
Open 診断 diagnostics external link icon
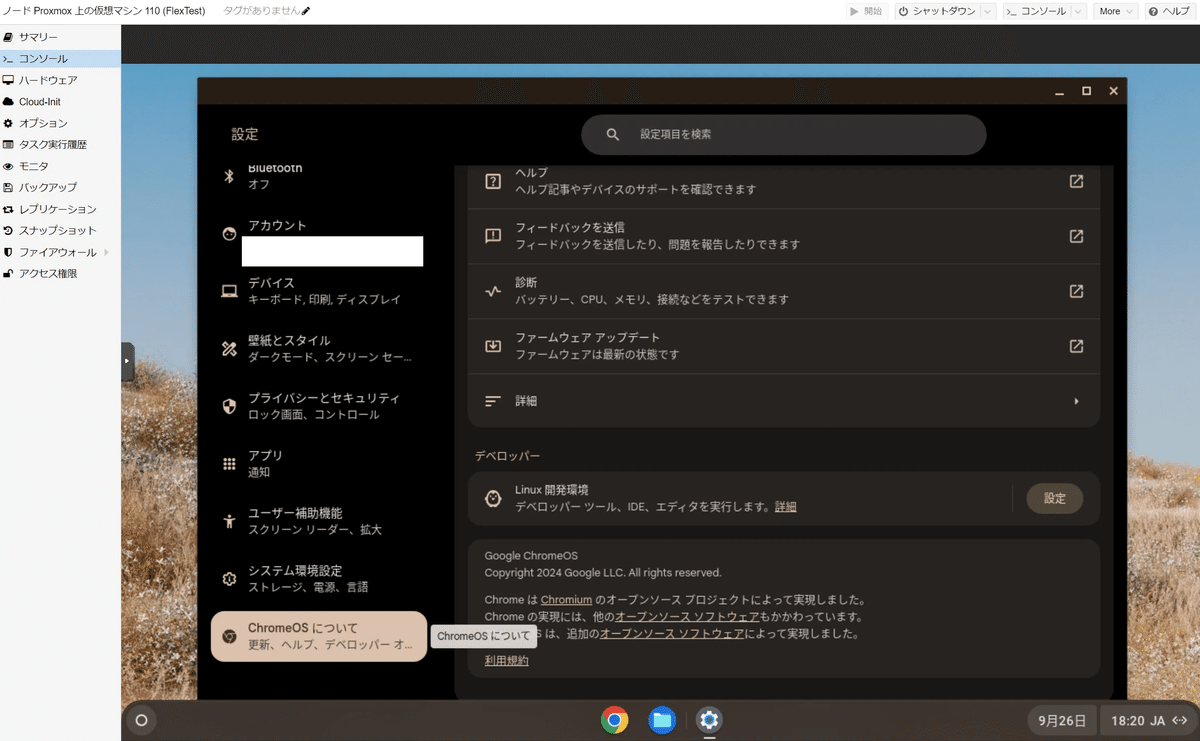(x=1076, y=291)
